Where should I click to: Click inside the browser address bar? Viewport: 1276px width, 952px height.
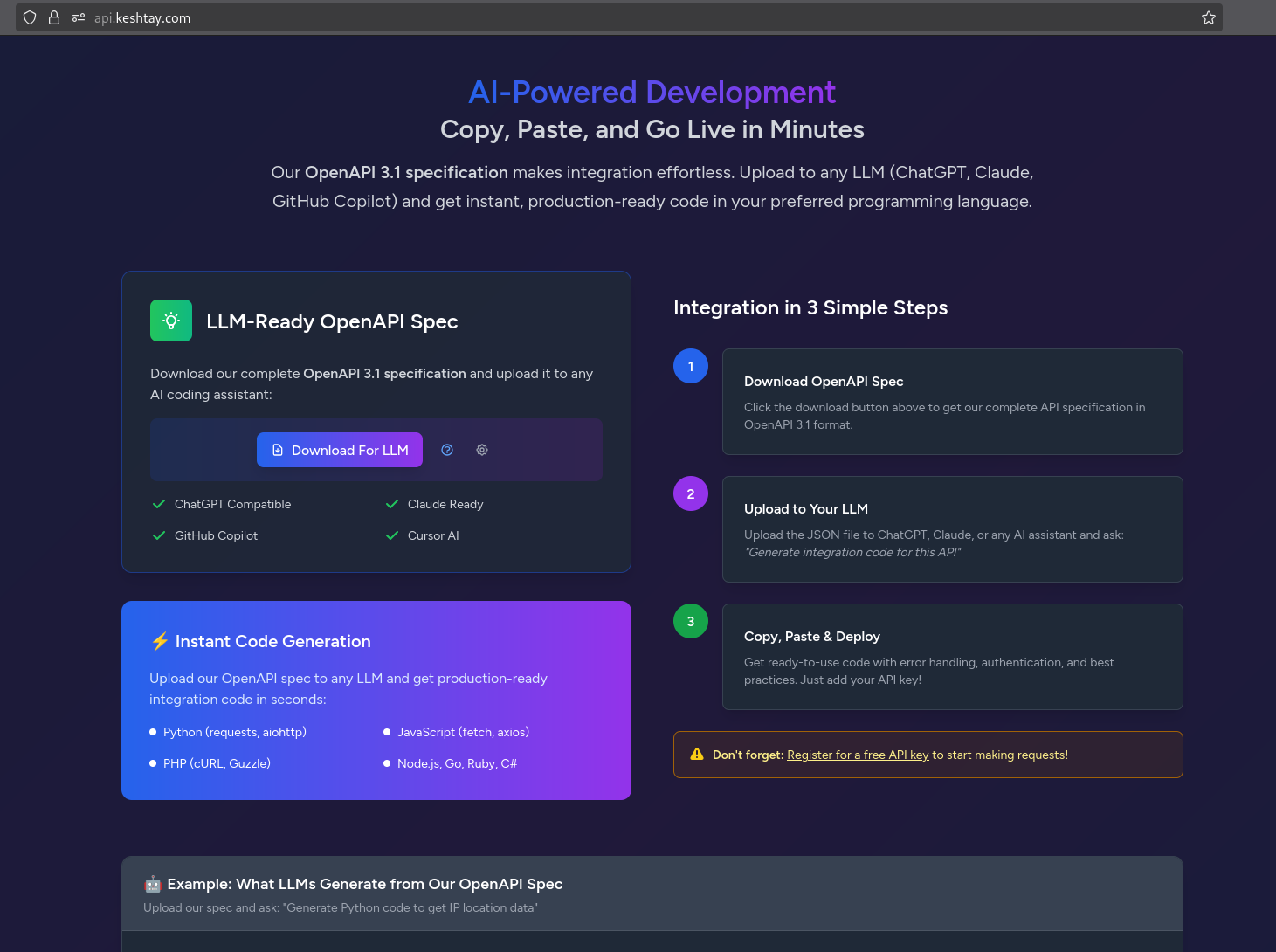pyautogui.click(x=349, y=17)
